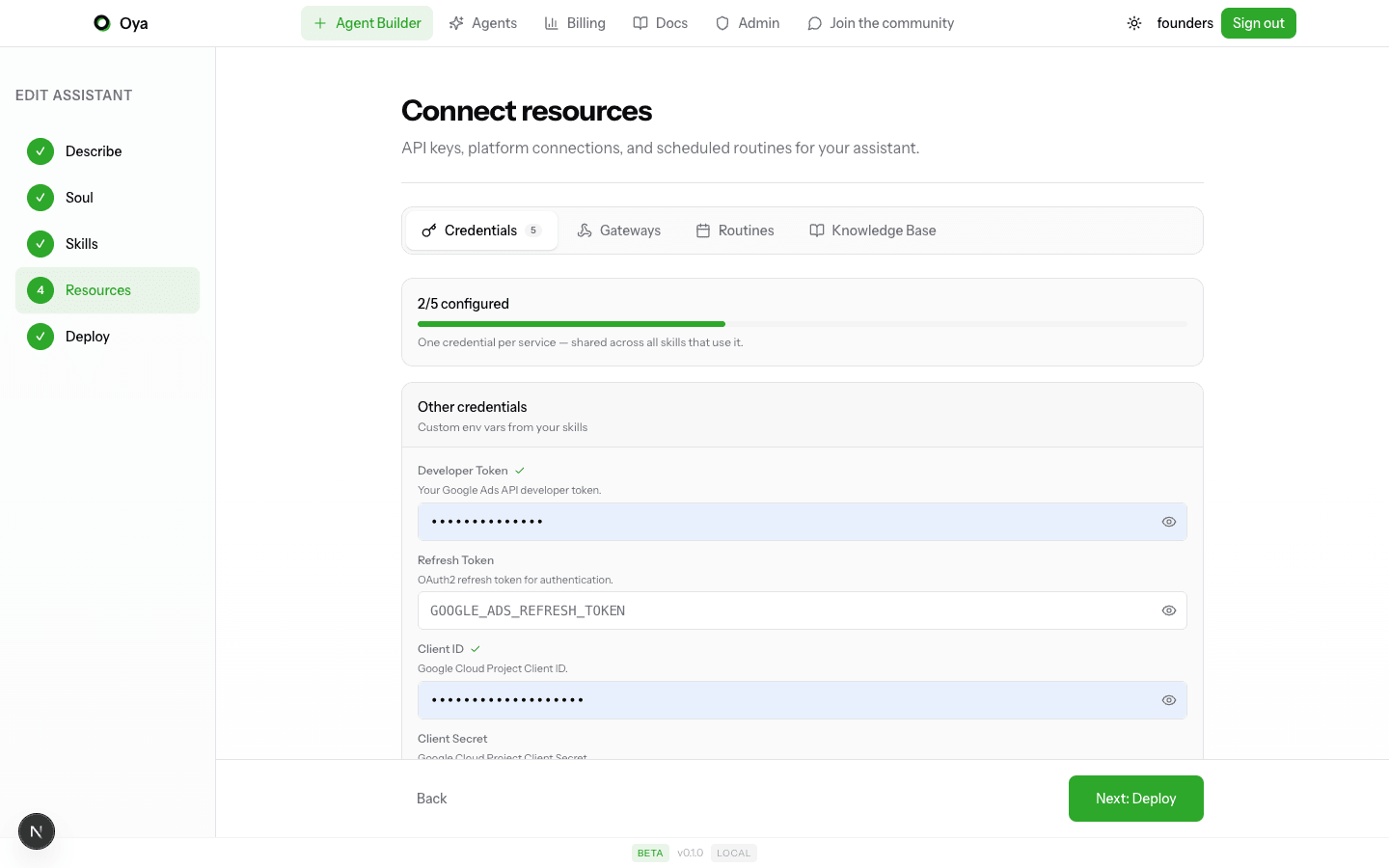
Task: Focus the GOOGLE_ADS_REFRESH_TOKEN input field
Action: click(786, 610)
